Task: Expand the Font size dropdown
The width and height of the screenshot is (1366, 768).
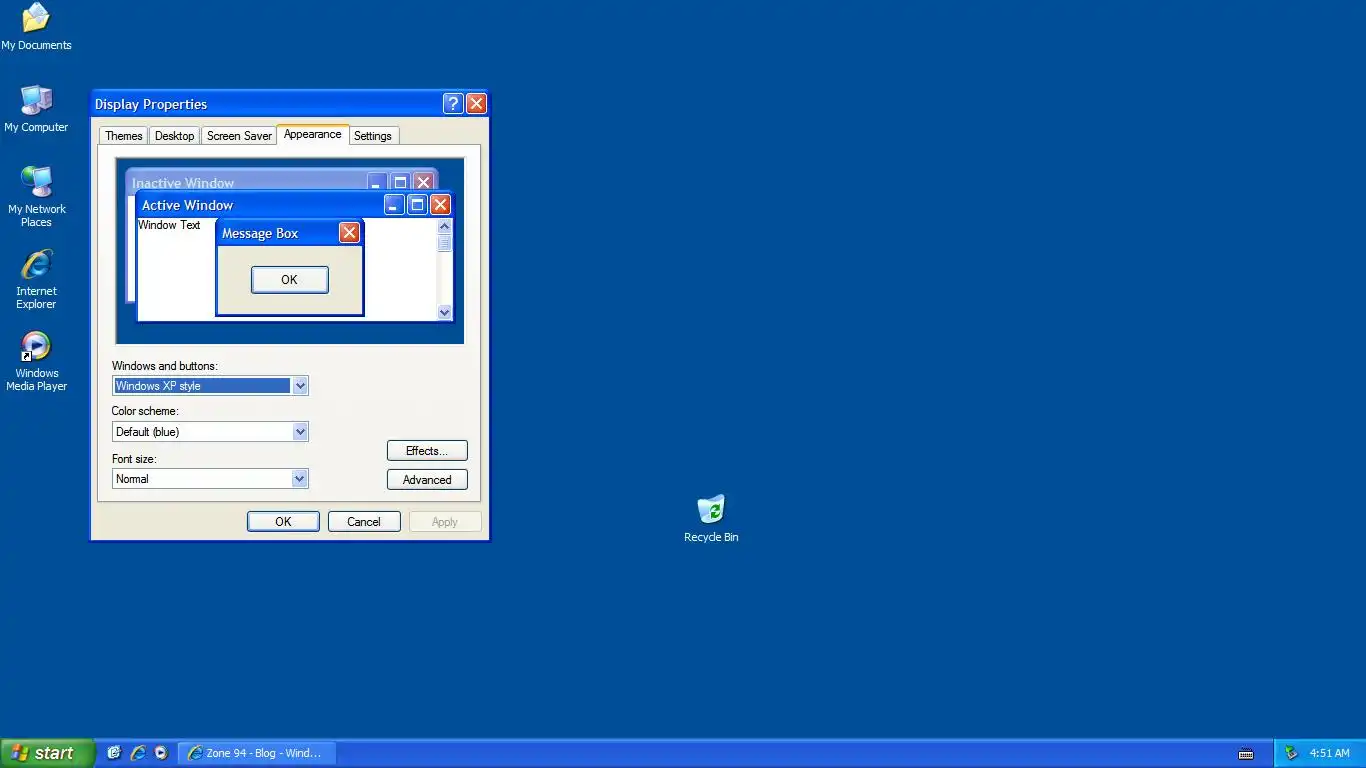Action: [x=299, y=479]
